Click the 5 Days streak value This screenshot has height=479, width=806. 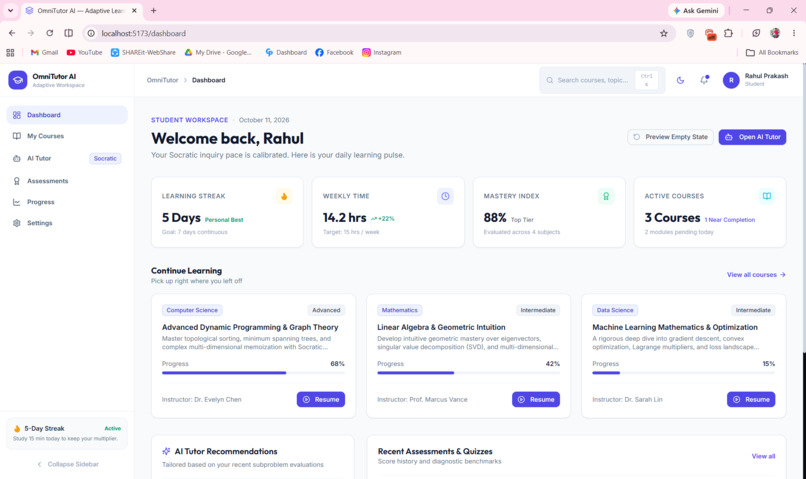click(181, 218)
